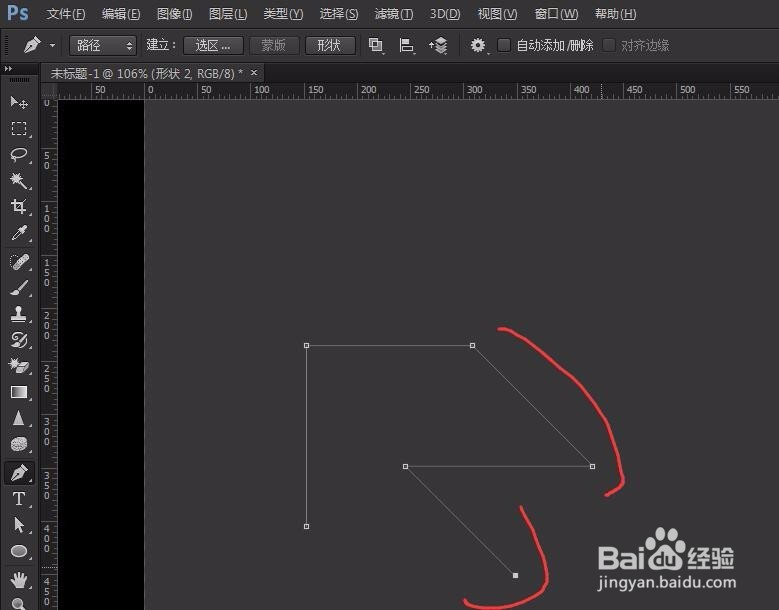Toggle the 对齐边缘 checkbox
779x610 pixels.
click(608, 45)
